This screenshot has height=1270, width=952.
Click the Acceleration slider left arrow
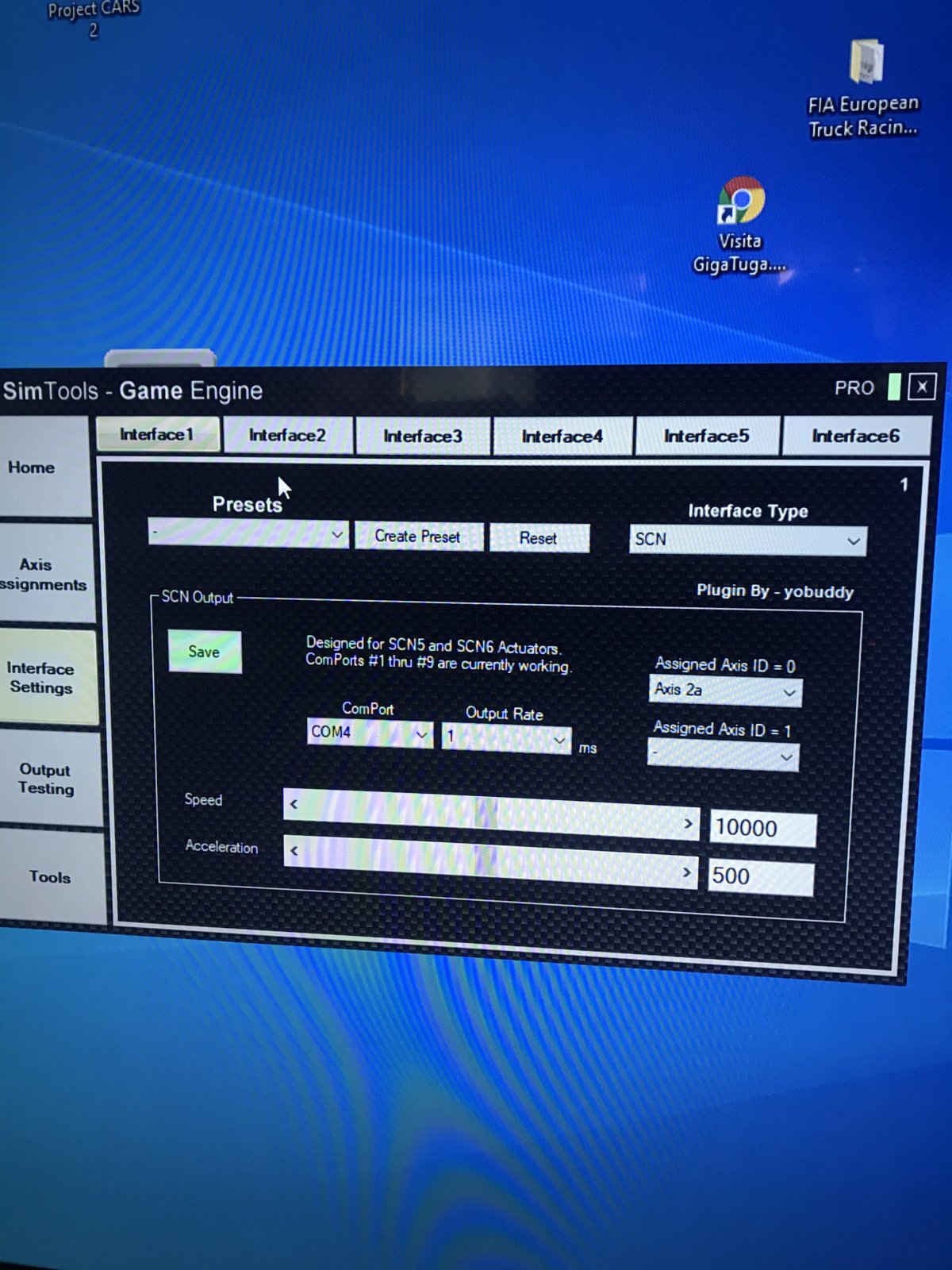point(294,851)
